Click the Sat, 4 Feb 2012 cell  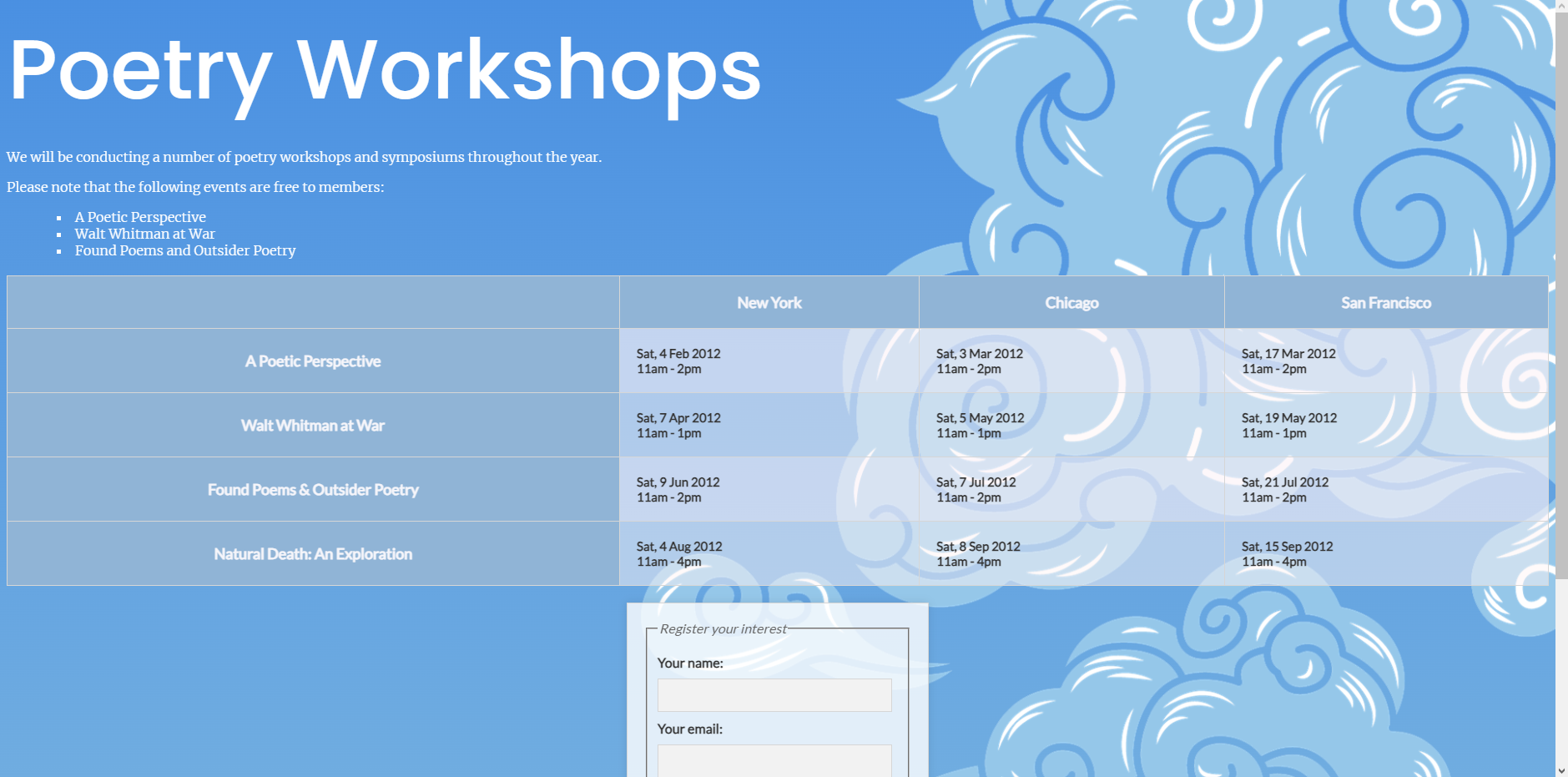[678, 361]
